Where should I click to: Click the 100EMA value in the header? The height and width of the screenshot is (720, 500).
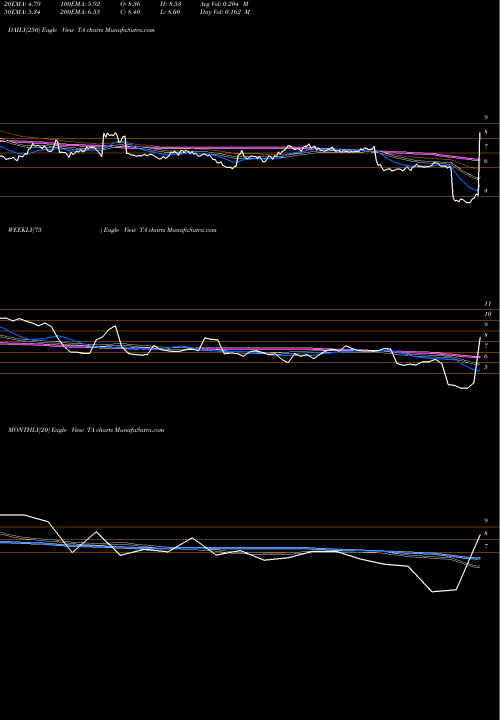click(x=80, y=4)
